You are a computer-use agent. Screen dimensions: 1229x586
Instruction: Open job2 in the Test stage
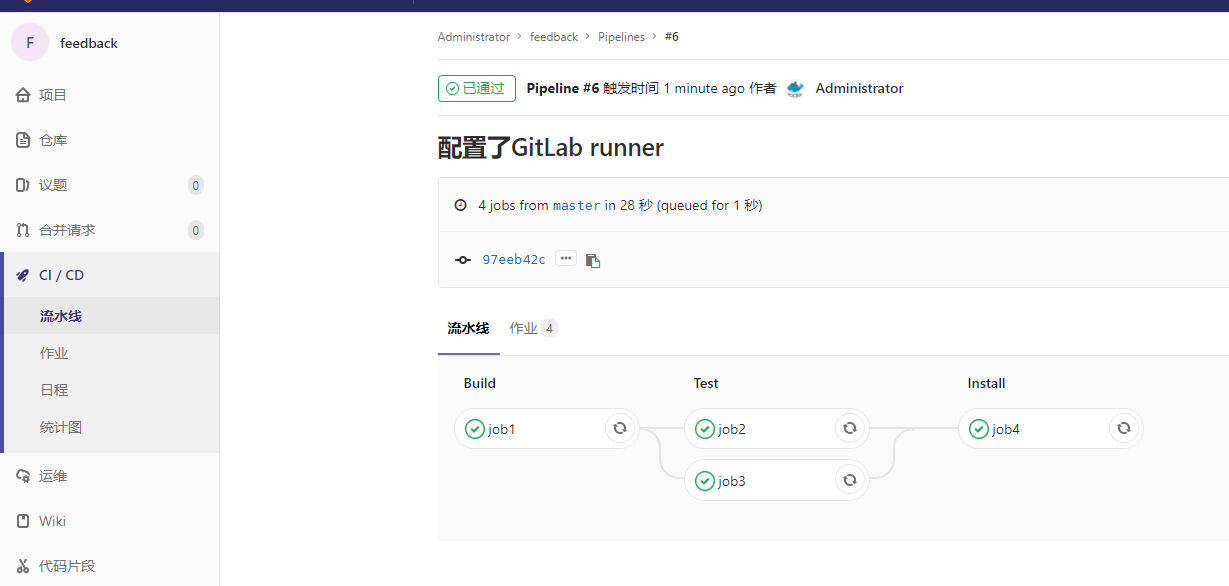776,429
